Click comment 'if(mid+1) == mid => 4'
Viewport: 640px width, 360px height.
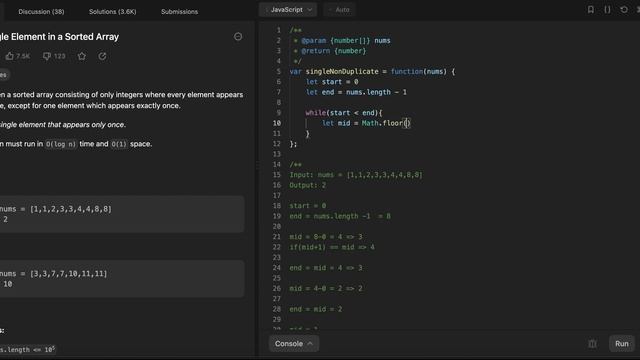pyautogui.click(x=332, y=247)
